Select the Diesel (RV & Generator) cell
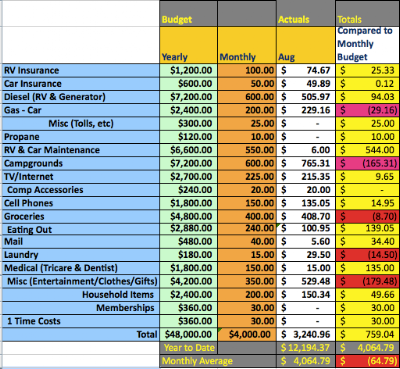Image resolution: width=400 pixels, height=369 pixels. pyautogui.click(x=81, y=97)
